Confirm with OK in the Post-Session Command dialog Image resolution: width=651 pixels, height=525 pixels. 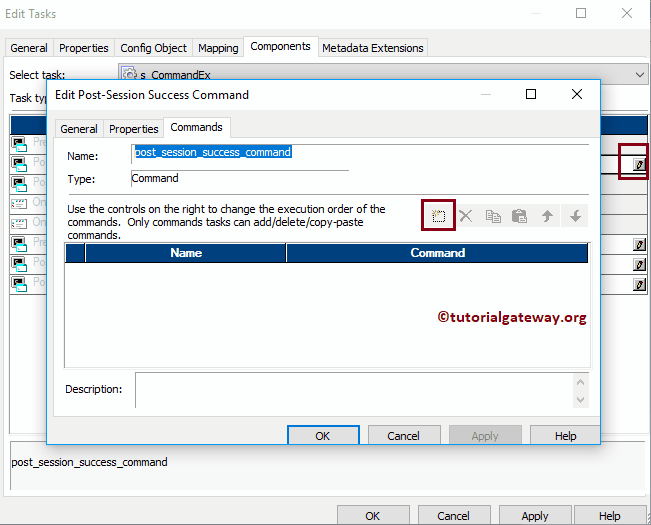[323, 435]
